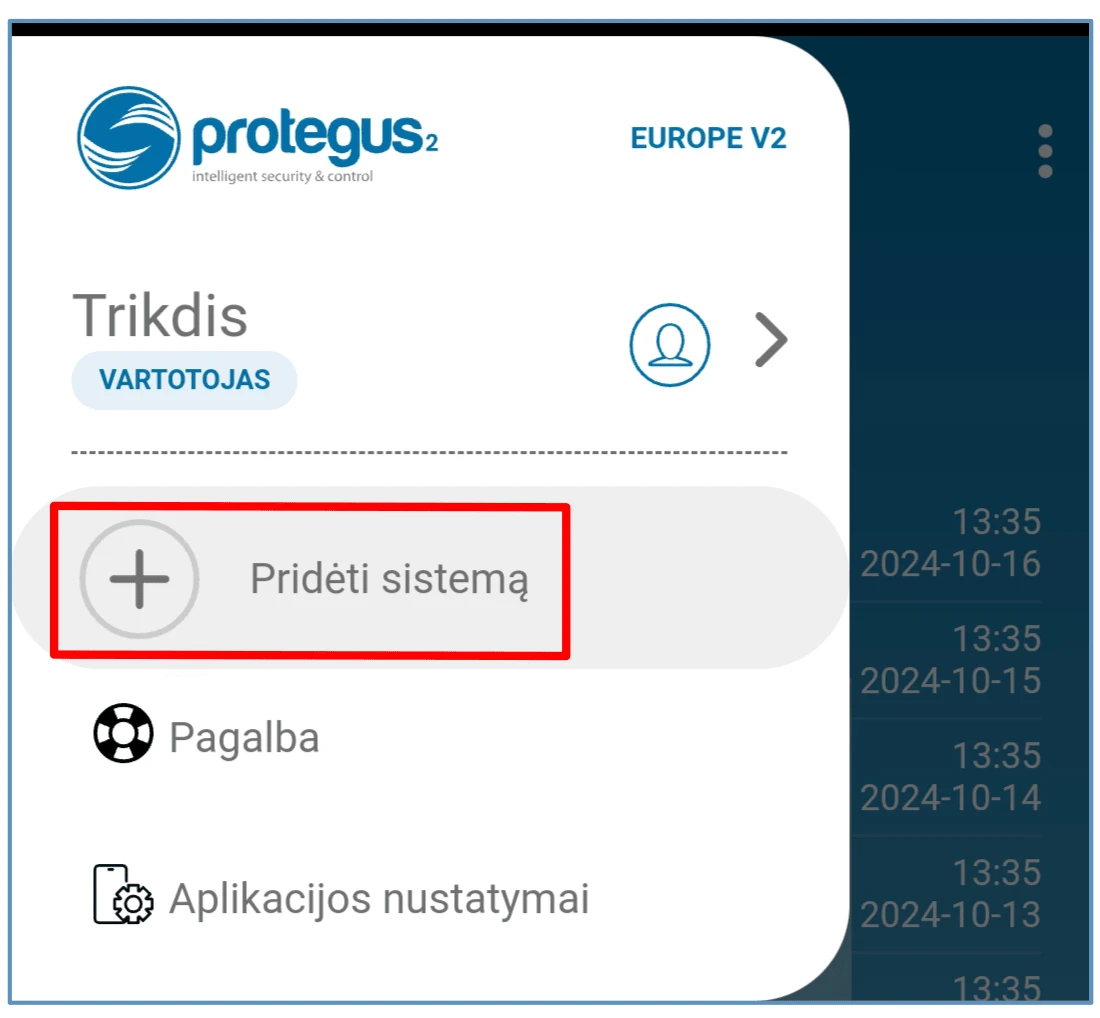This screenshot has width=1100, height=1018.
Task: Click the protegus intelligent security tagline text
Action: [283, 176]
